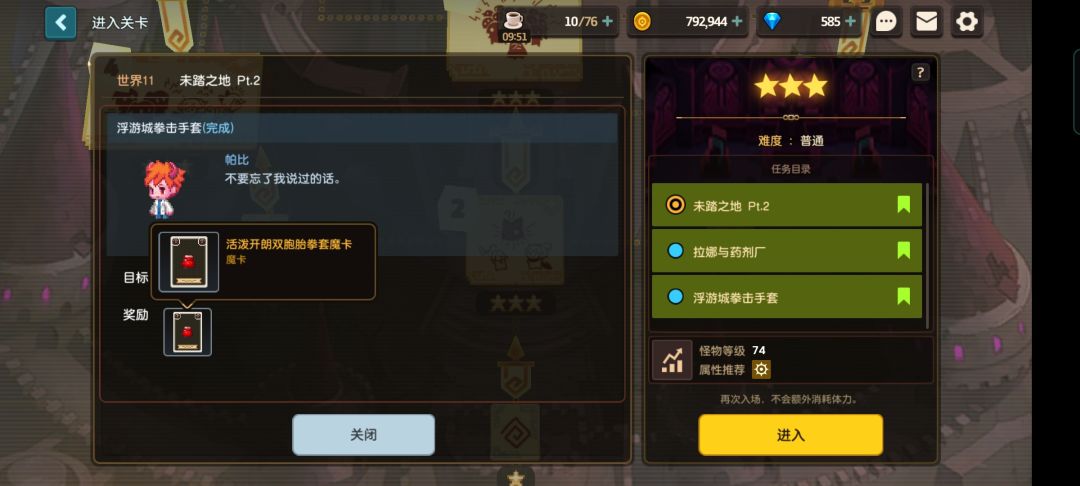Click the 关闭 button
Screen dimensions: 1080x486
[x=364, y=434]
